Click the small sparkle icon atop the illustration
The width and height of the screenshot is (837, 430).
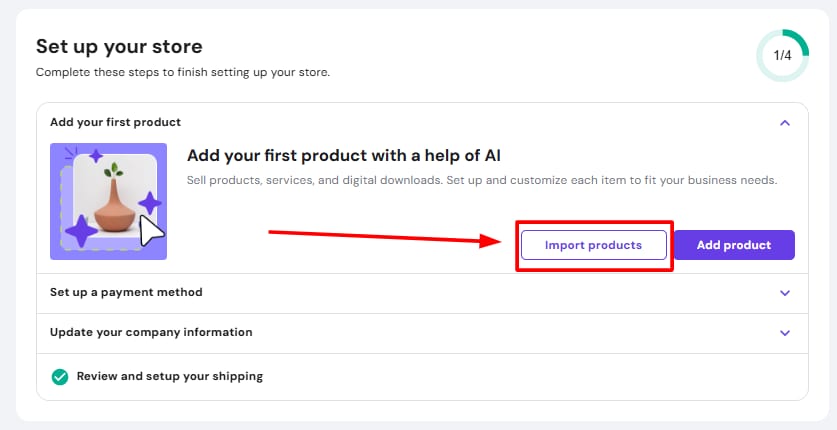pos(96,156)
